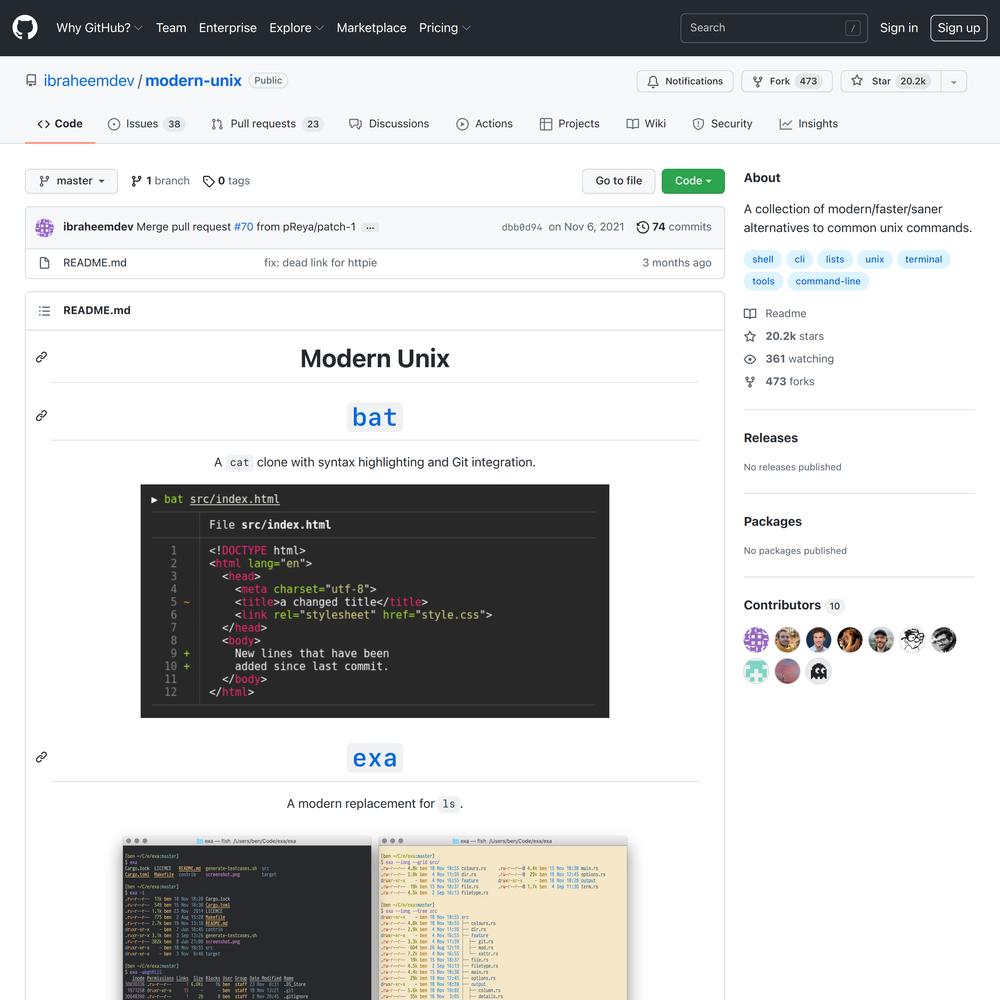Expand the Why GitHub? menu

(99, 28)
